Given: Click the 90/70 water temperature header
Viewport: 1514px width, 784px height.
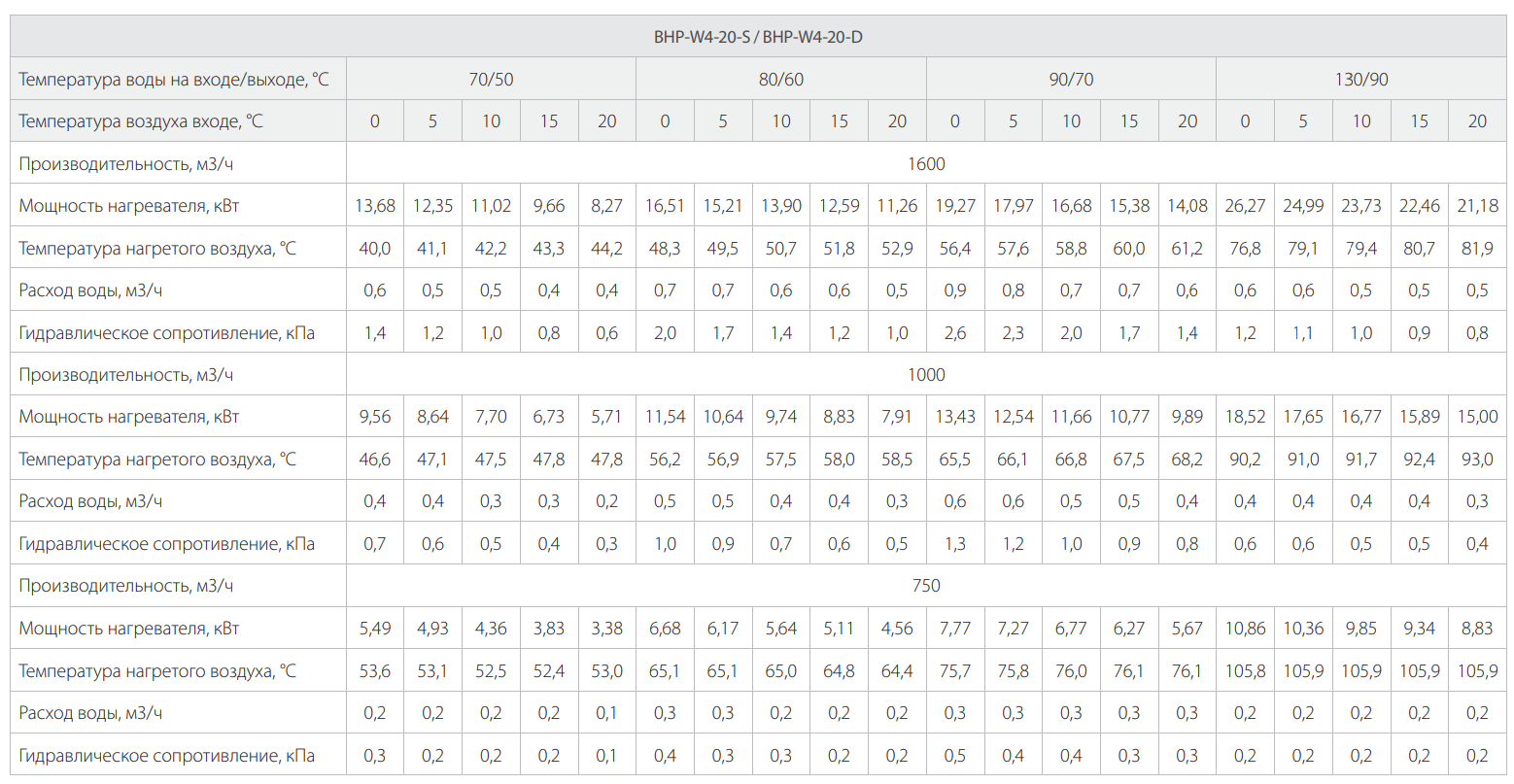Looking at the screenshot, I should coord(1071,79).
